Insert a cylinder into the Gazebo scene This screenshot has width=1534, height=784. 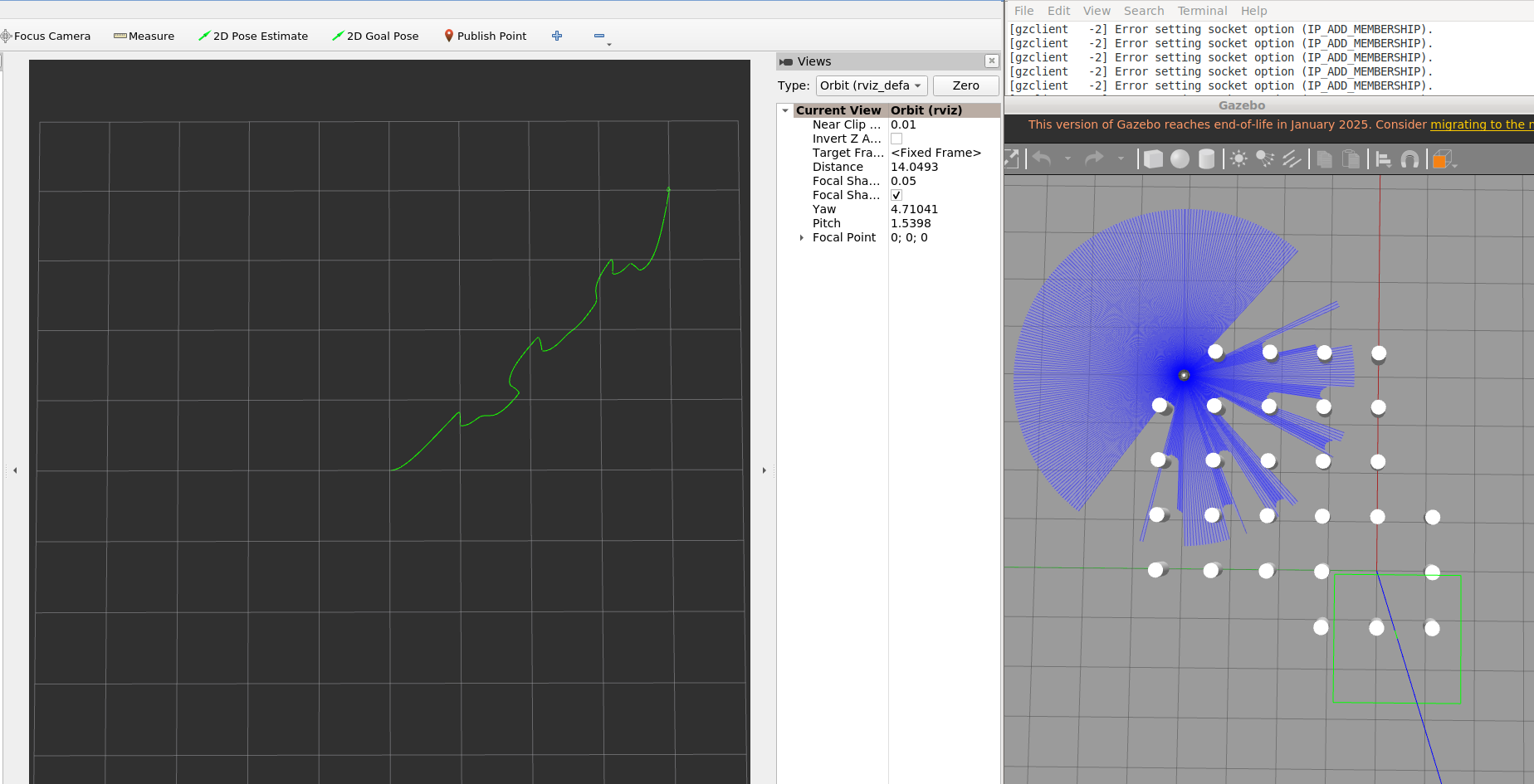(1206, 158)
